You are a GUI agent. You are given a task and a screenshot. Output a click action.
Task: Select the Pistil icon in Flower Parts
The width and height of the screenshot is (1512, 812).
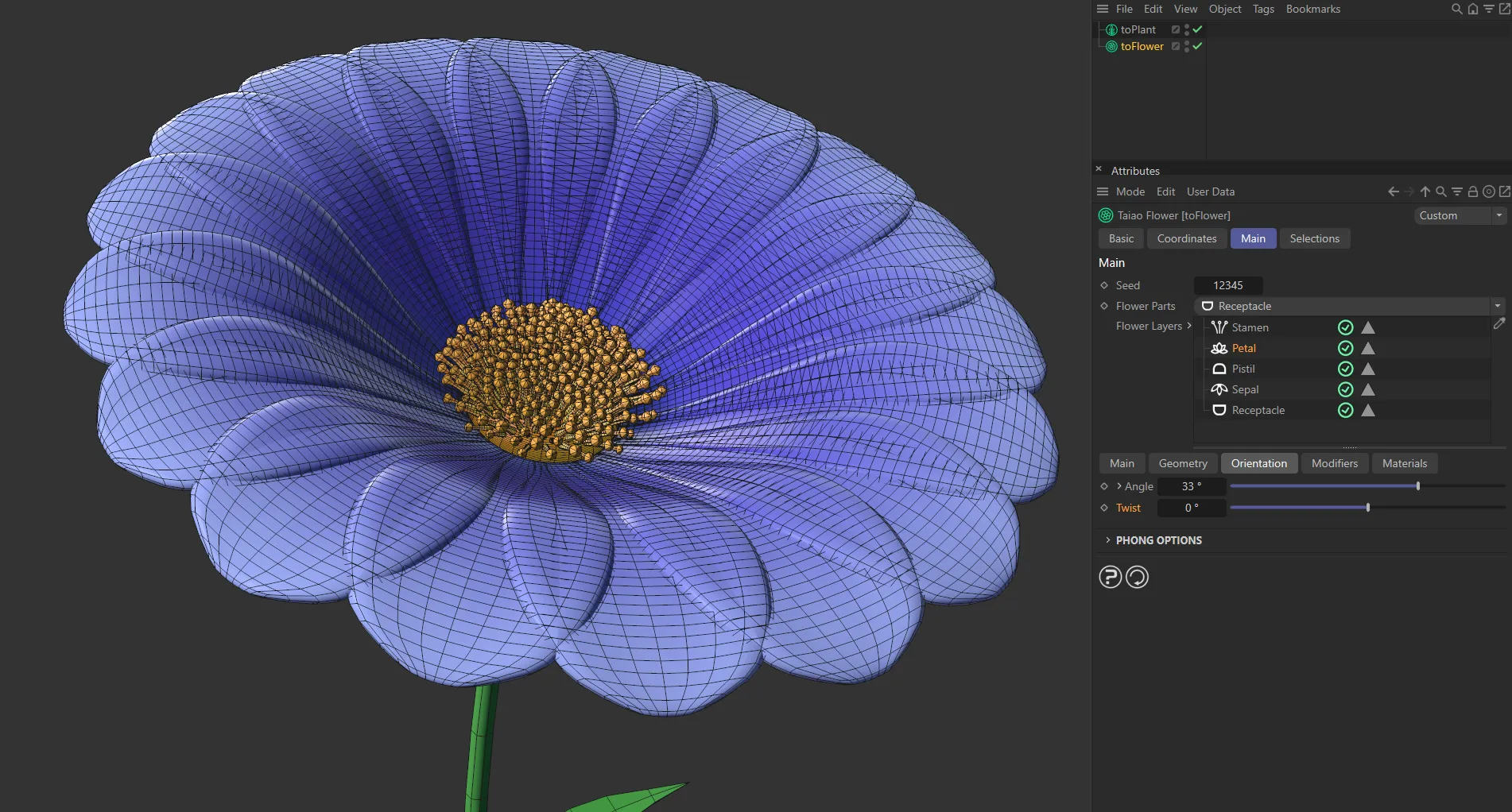point(1219,369)
